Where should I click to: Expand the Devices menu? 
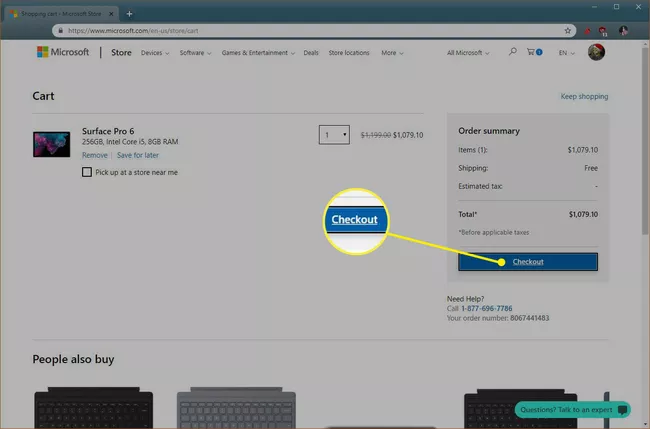[x=155, y=53]
